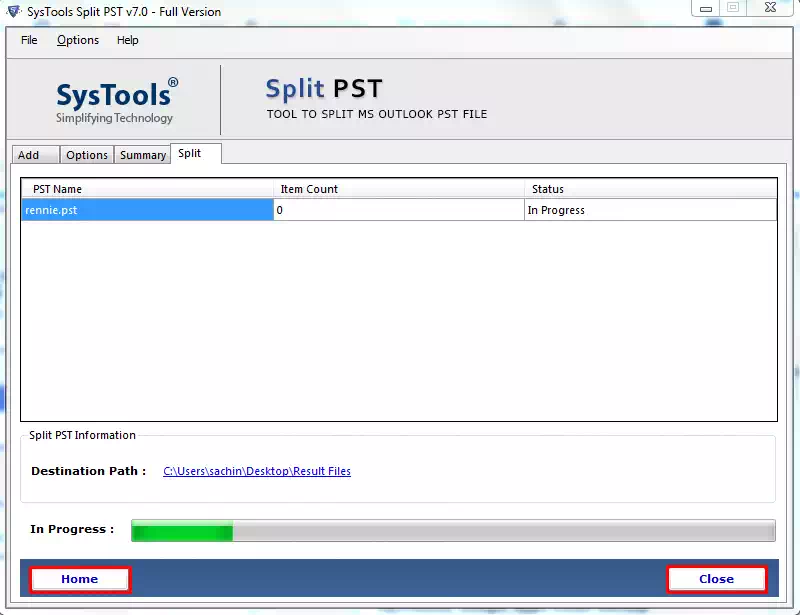Open the destination path Result Files link
The image size is (800, 615).
257,471
